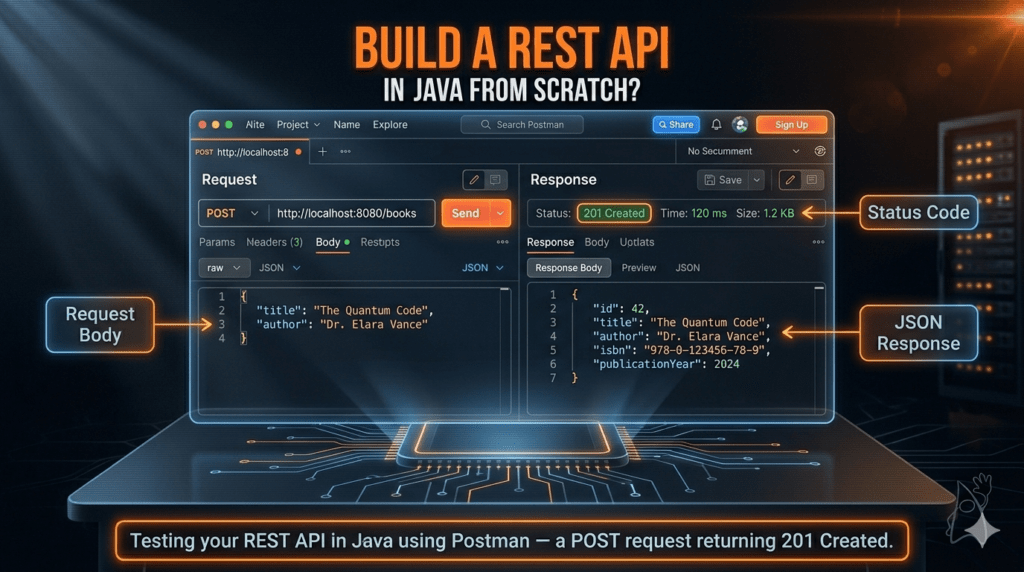Image resolution: width=1024 pixels, height=572 pixels.
Task: Click the response "publicationYear": 2024 line
Action: (665, 364)
